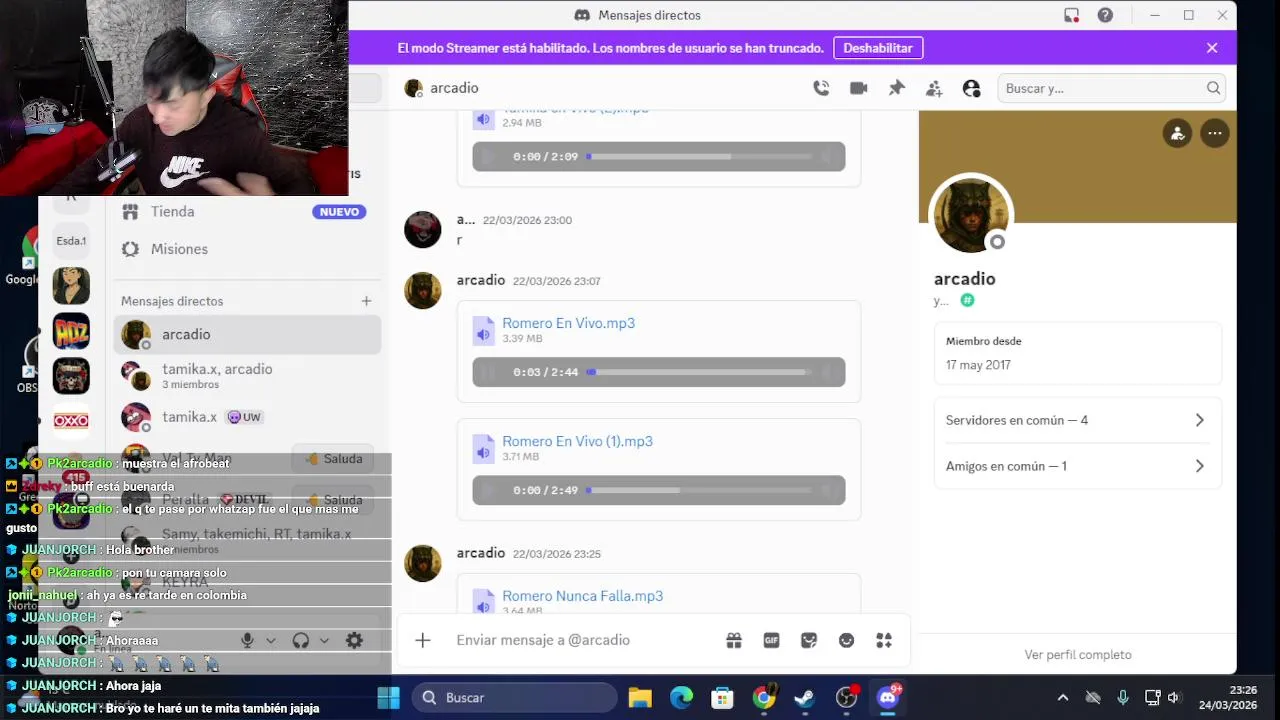Click the audio file icon of Romero En Vivo (1).mp3
Image resolution: width=1280 pixels, height=720 pixels.
[x=484, y=449]
